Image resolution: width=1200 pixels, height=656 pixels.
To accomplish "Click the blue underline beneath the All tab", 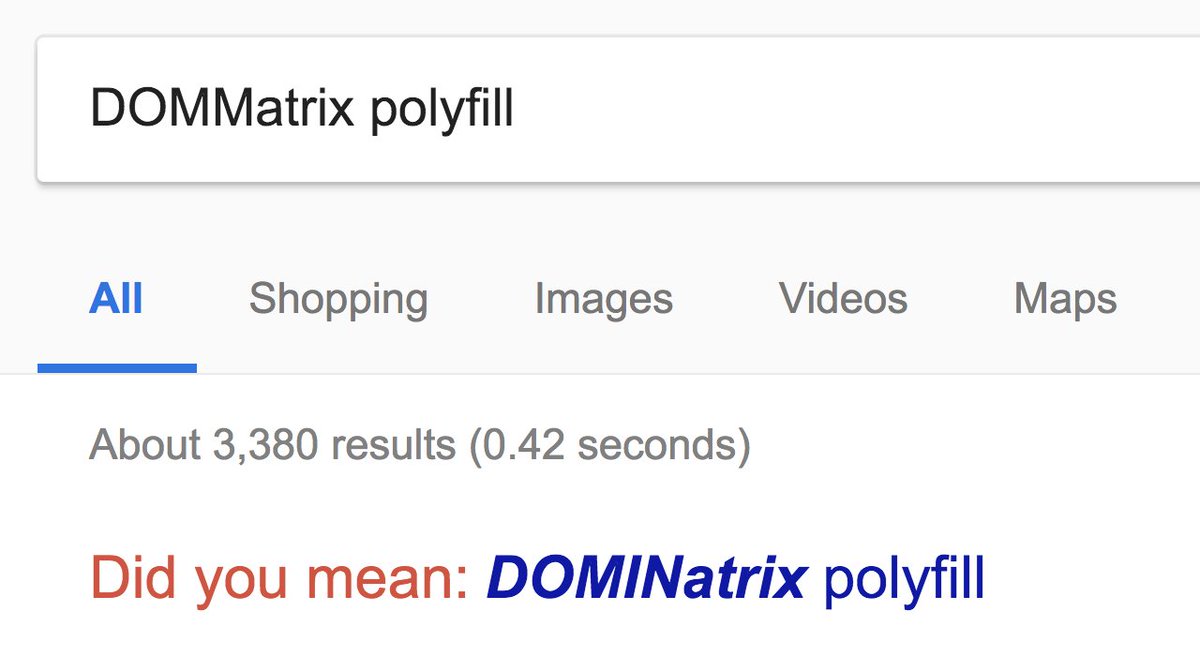I will pyautogui.click(x=117, y=368).
